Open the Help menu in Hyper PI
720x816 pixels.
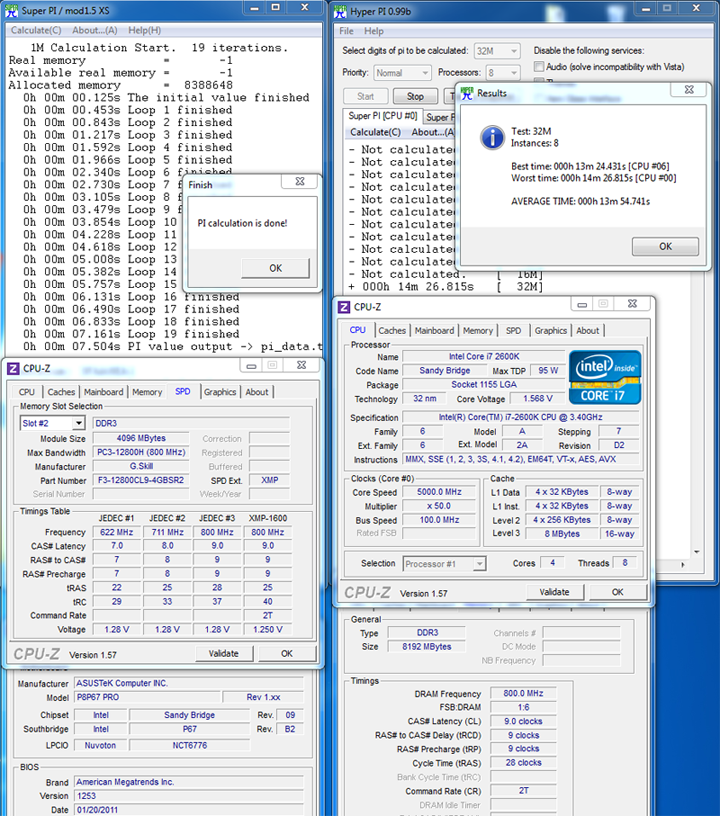tap(374, 31)
